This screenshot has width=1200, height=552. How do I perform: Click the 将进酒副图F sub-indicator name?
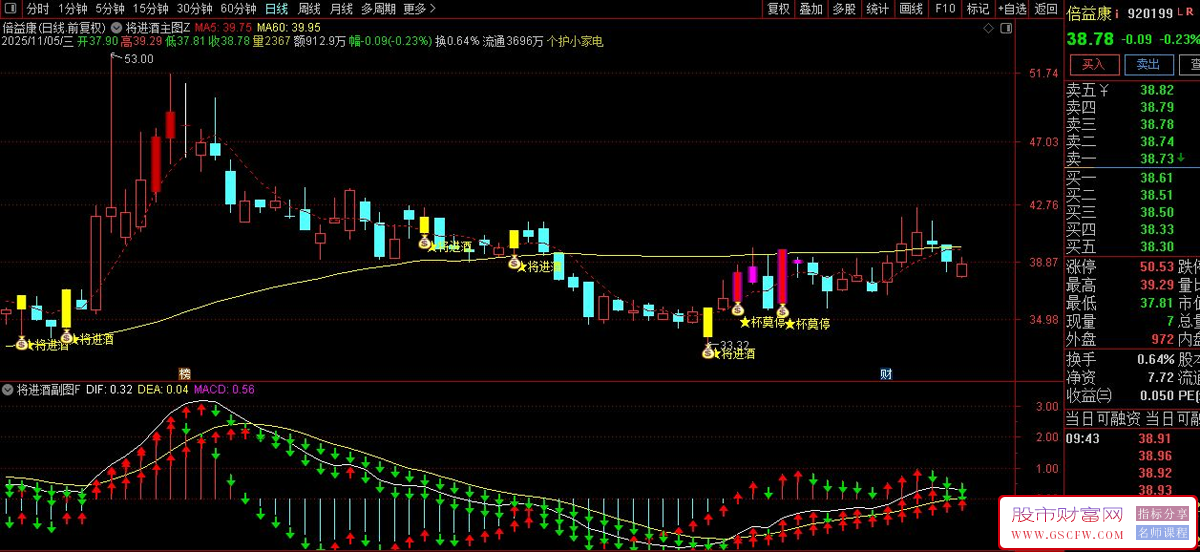click(49, 389)
